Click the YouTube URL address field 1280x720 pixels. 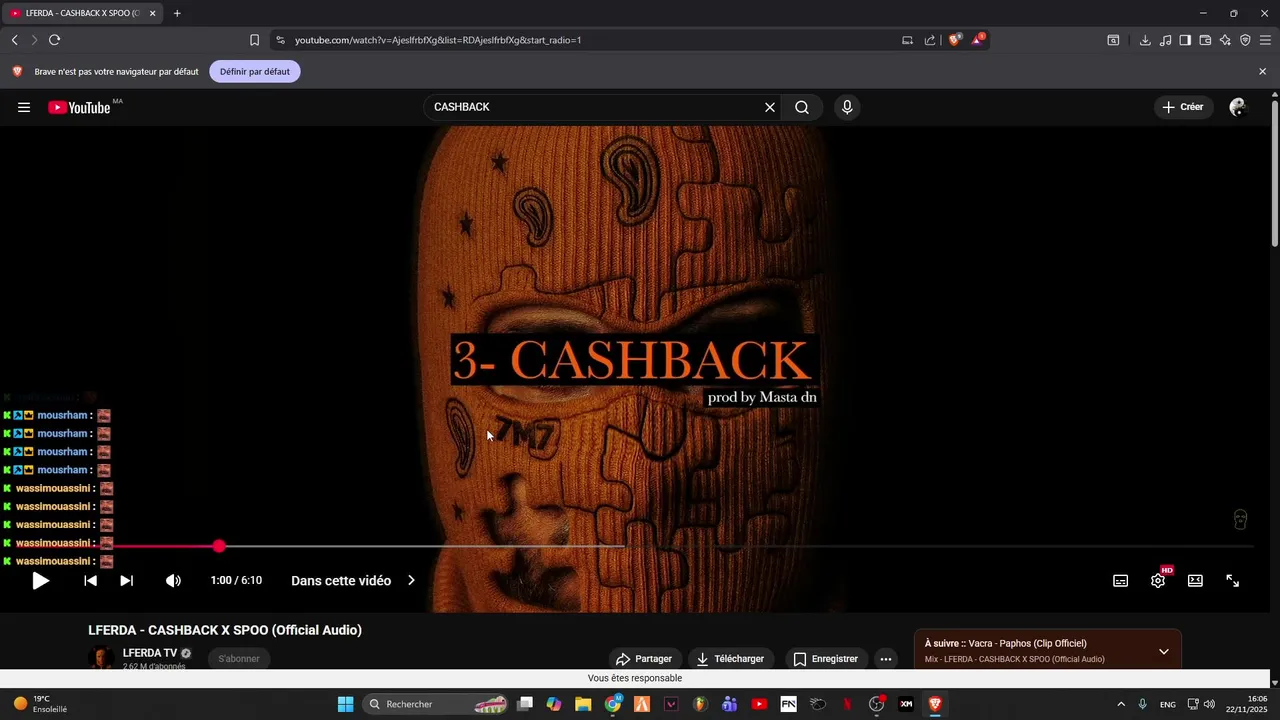438,40
